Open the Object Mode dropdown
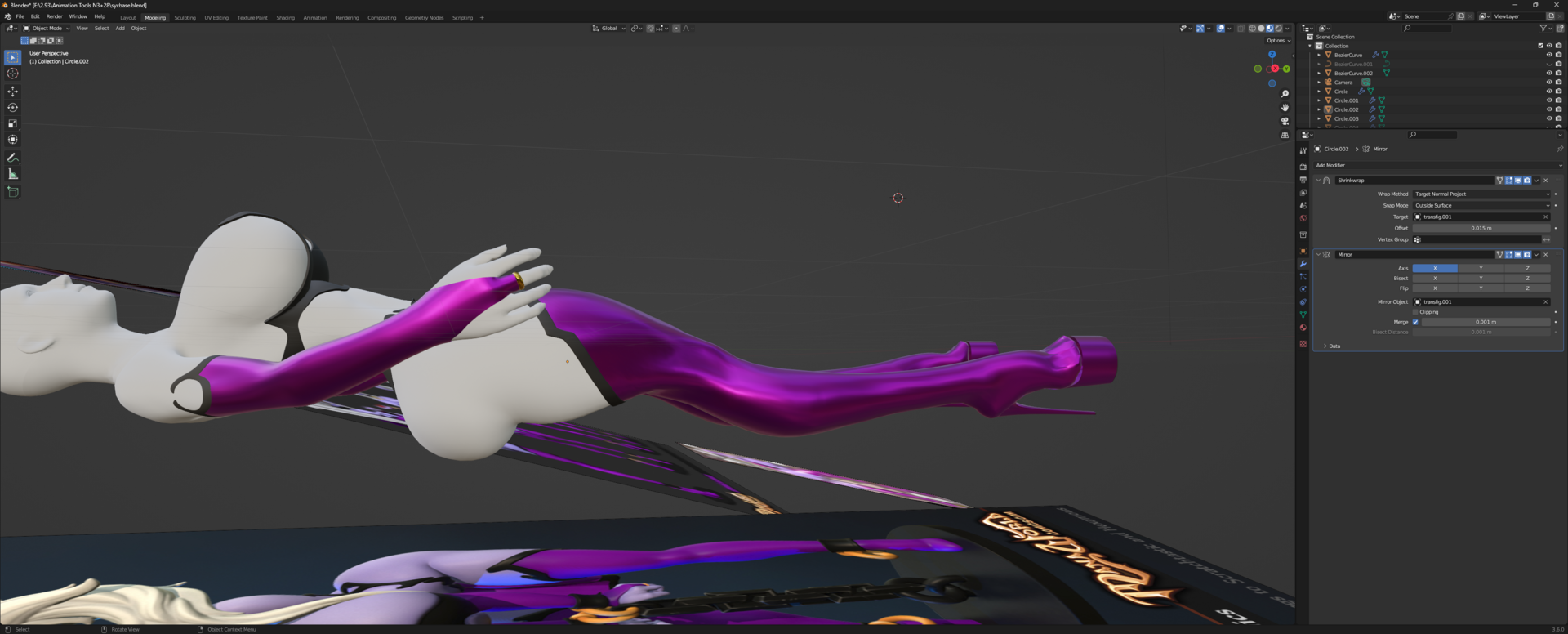 47,29
